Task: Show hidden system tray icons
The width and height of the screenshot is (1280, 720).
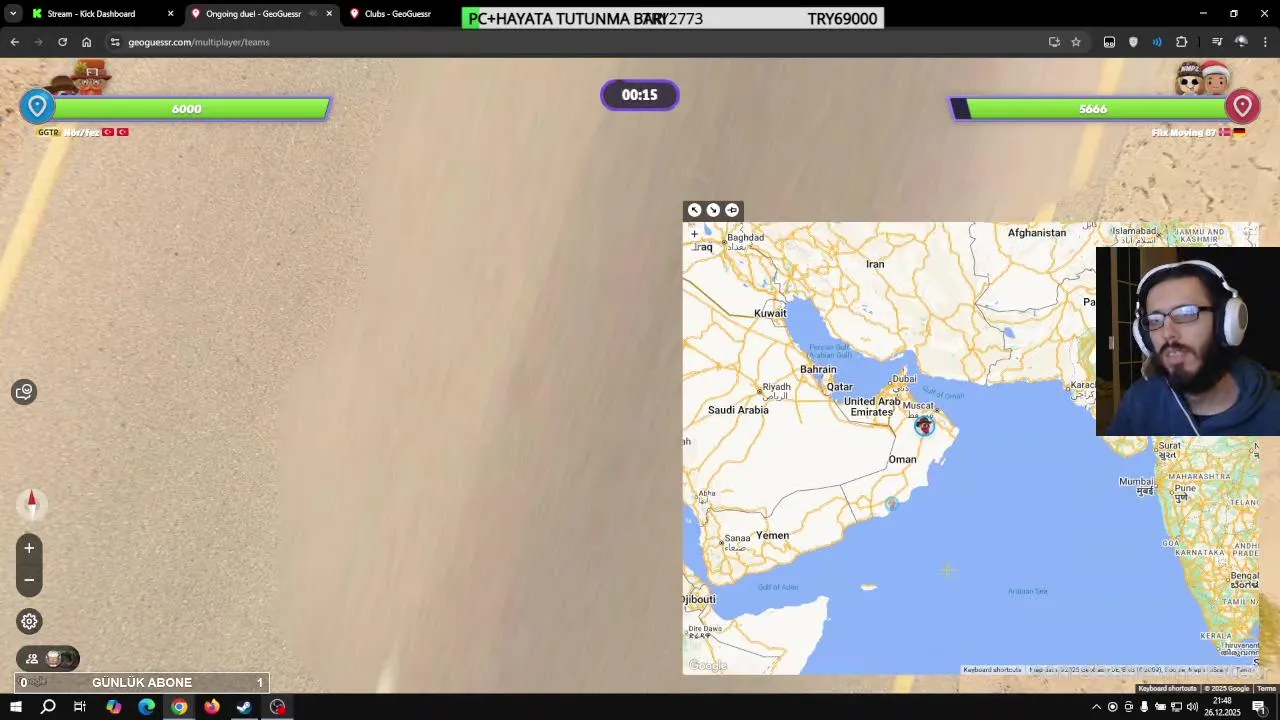Action: click(1096, 707)
